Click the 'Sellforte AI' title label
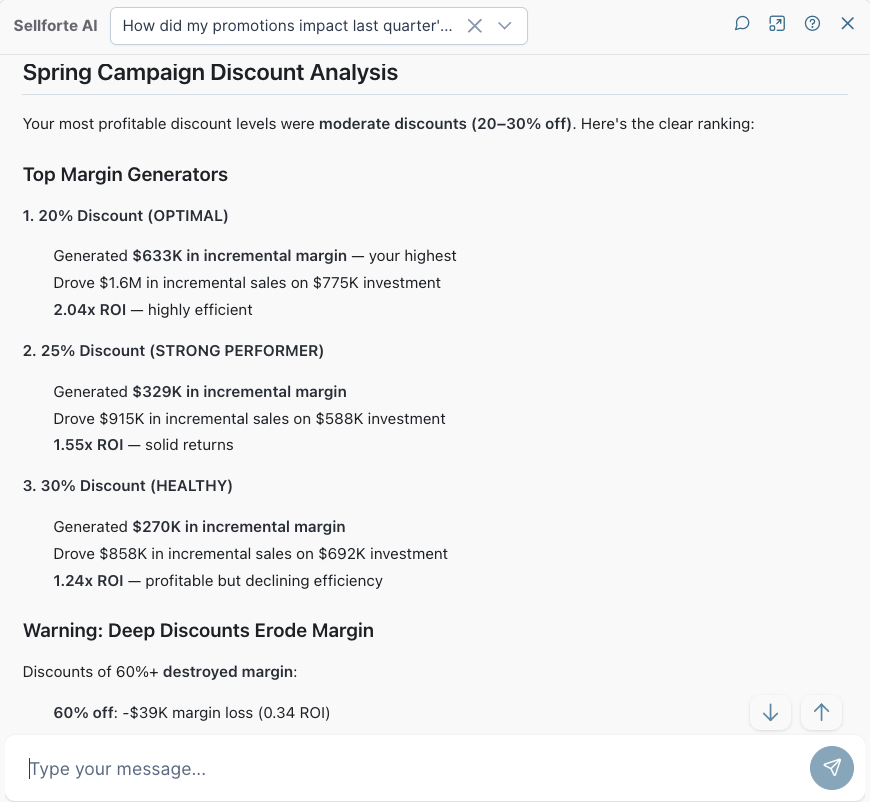This screenshot has width=870, height=802. [55, 26]
